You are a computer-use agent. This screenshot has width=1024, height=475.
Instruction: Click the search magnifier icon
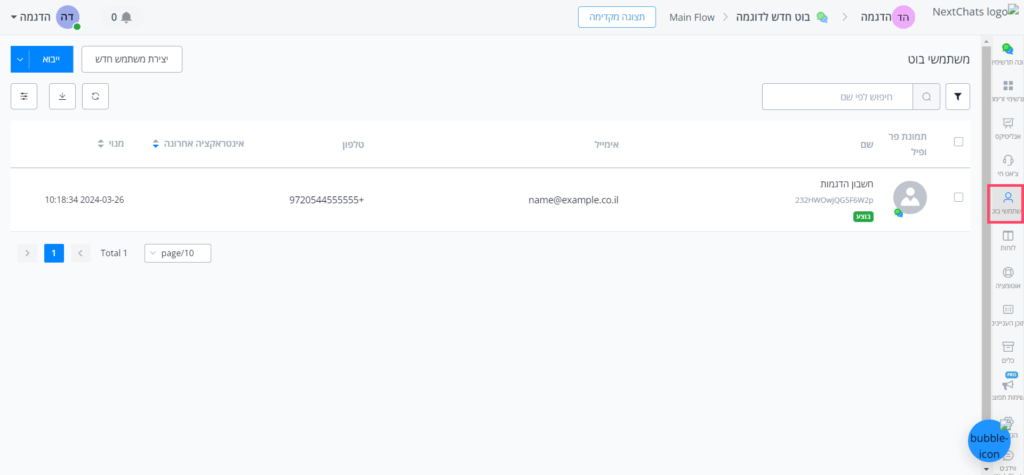tap(927, 97)
